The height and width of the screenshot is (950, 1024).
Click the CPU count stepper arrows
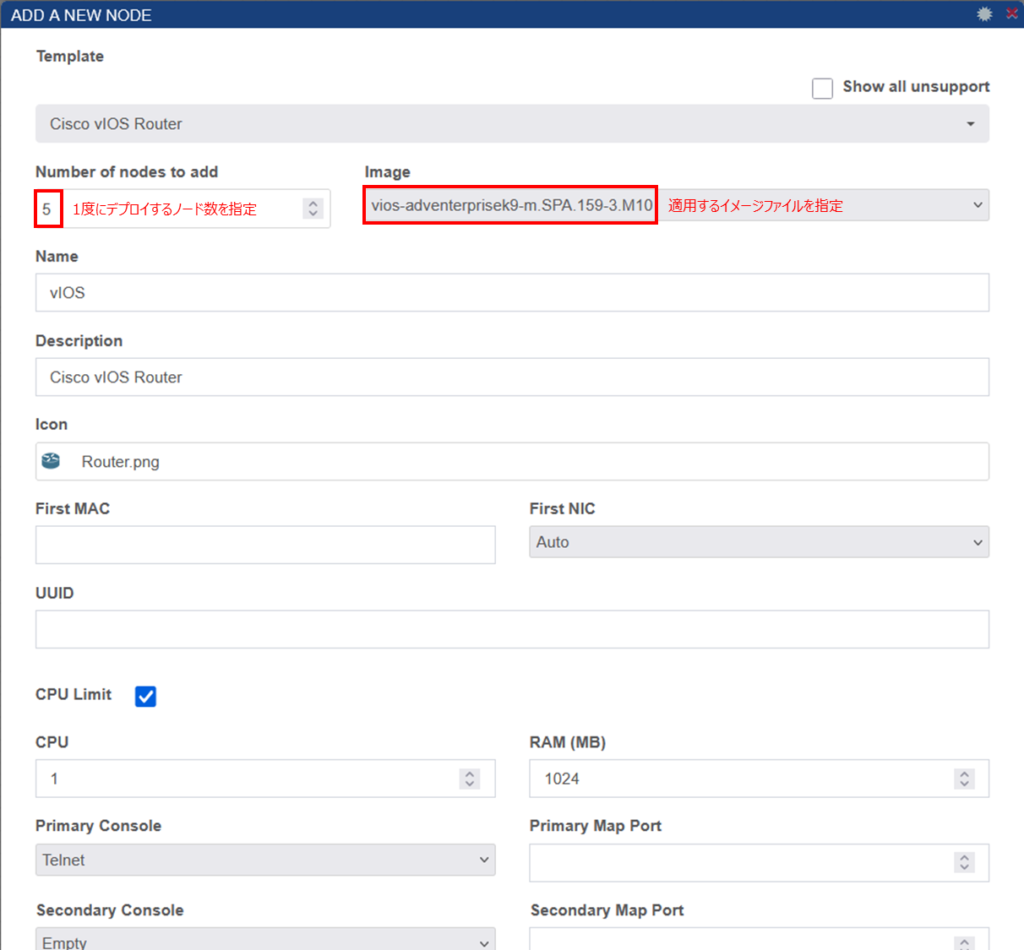468,778
